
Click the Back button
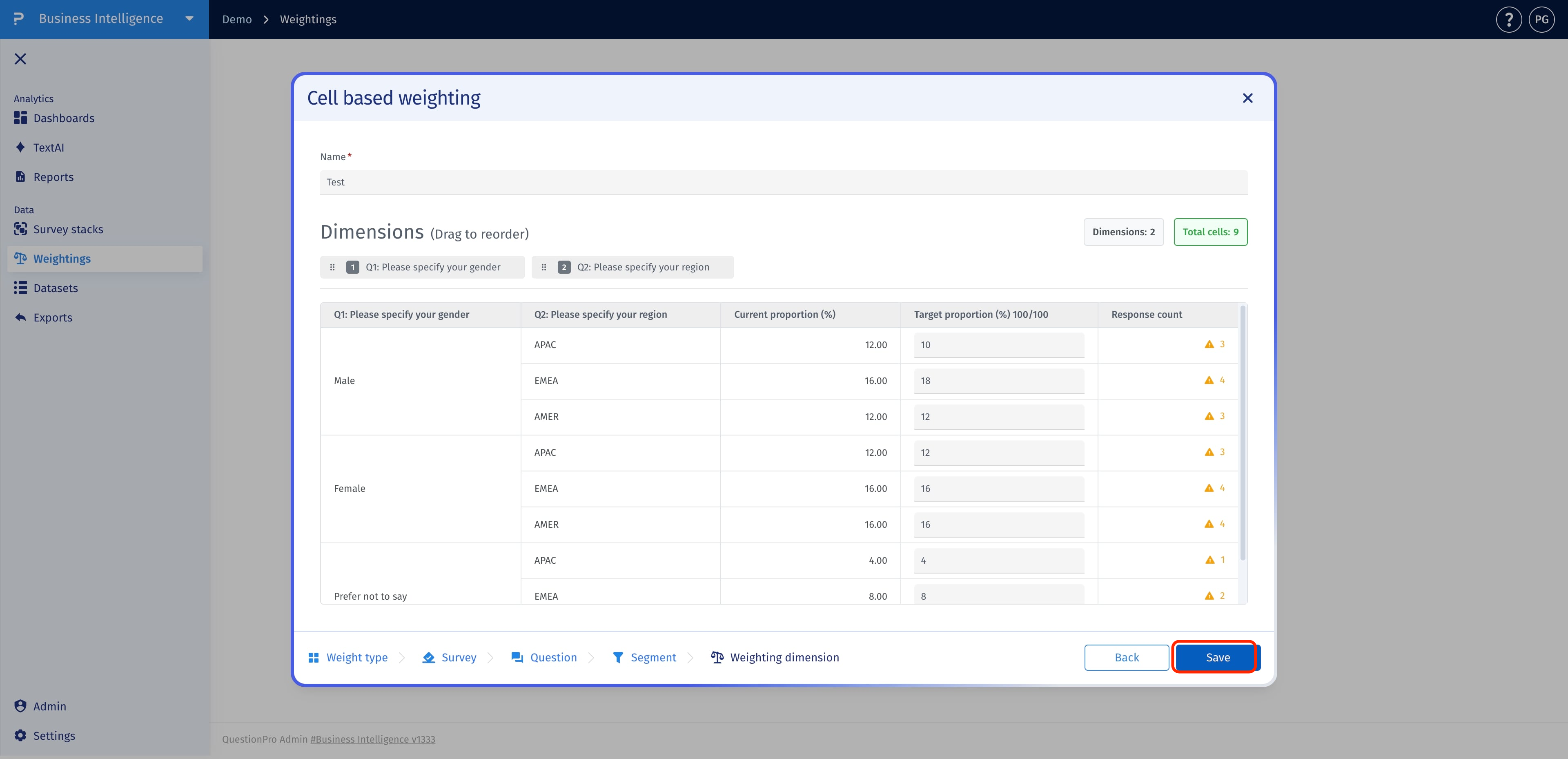[x=1126, y=657]
